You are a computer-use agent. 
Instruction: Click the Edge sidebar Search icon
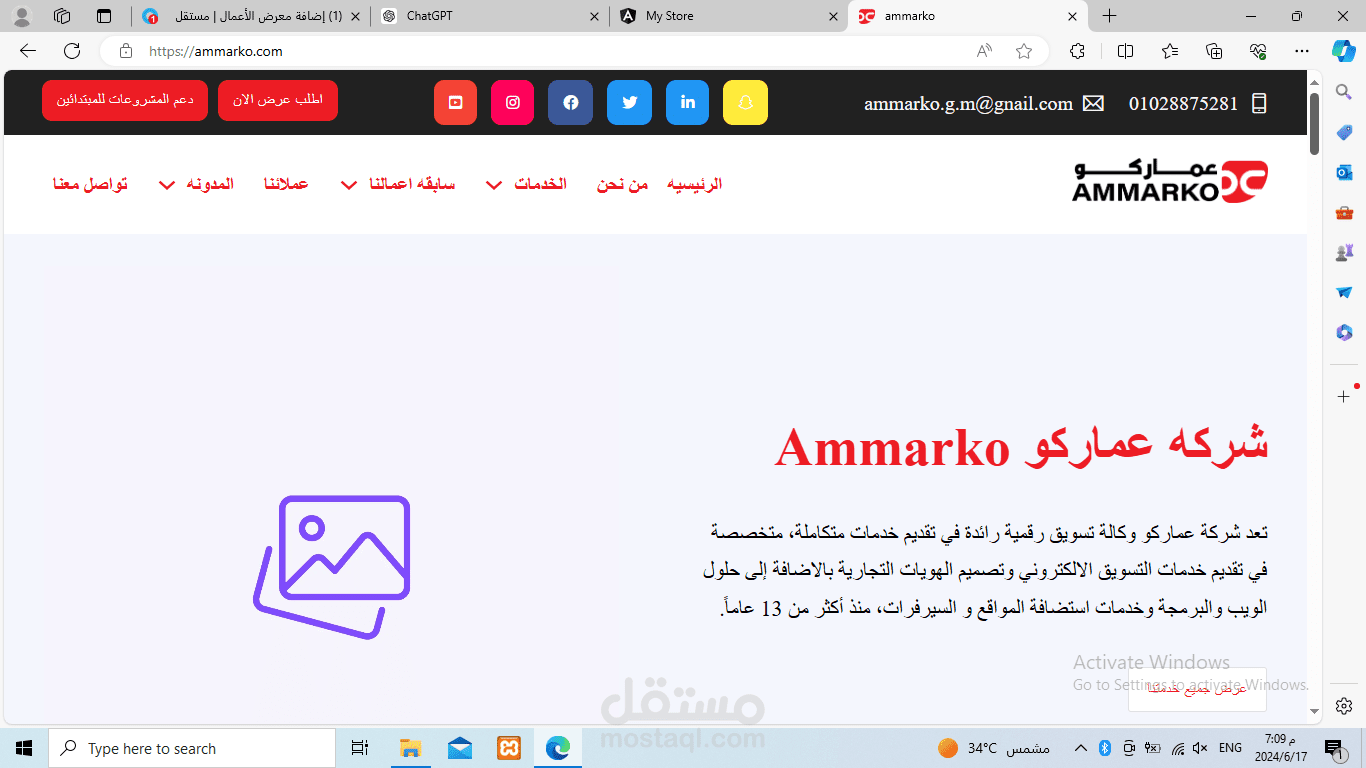[1344, 92]
